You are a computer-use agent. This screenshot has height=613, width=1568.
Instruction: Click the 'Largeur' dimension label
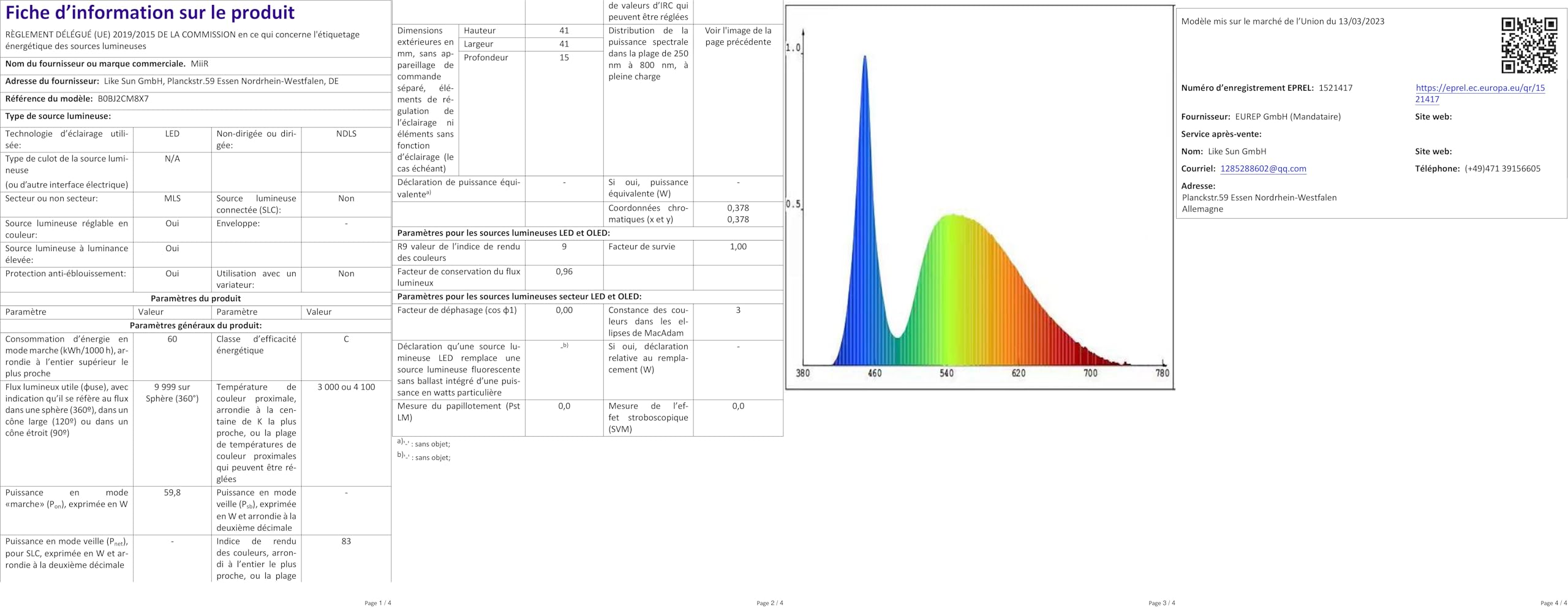(x=478, y=44)
